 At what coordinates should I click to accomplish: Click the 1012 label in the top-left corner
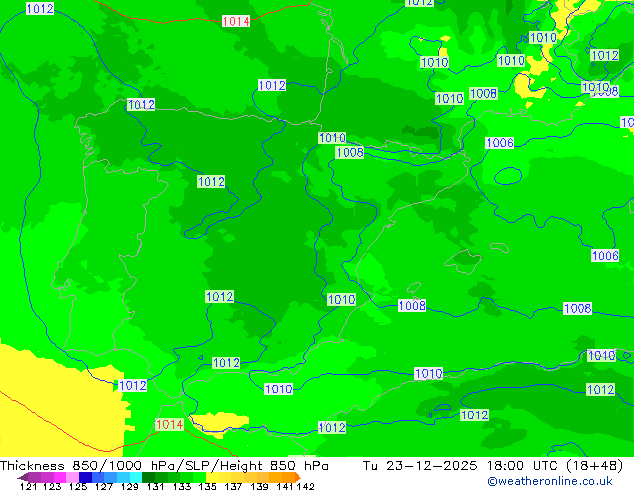tap(40, 8)
